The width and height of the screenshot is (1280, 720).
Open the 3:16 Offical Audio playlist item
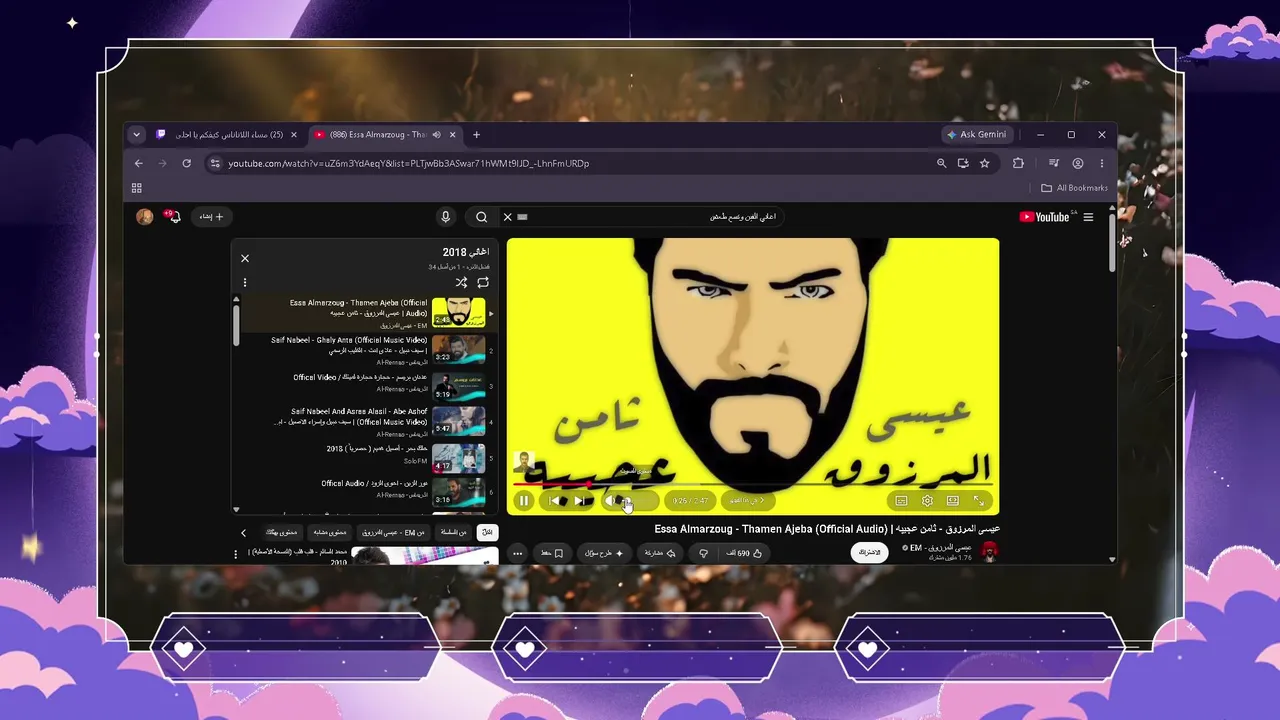(x=459, y=493)
